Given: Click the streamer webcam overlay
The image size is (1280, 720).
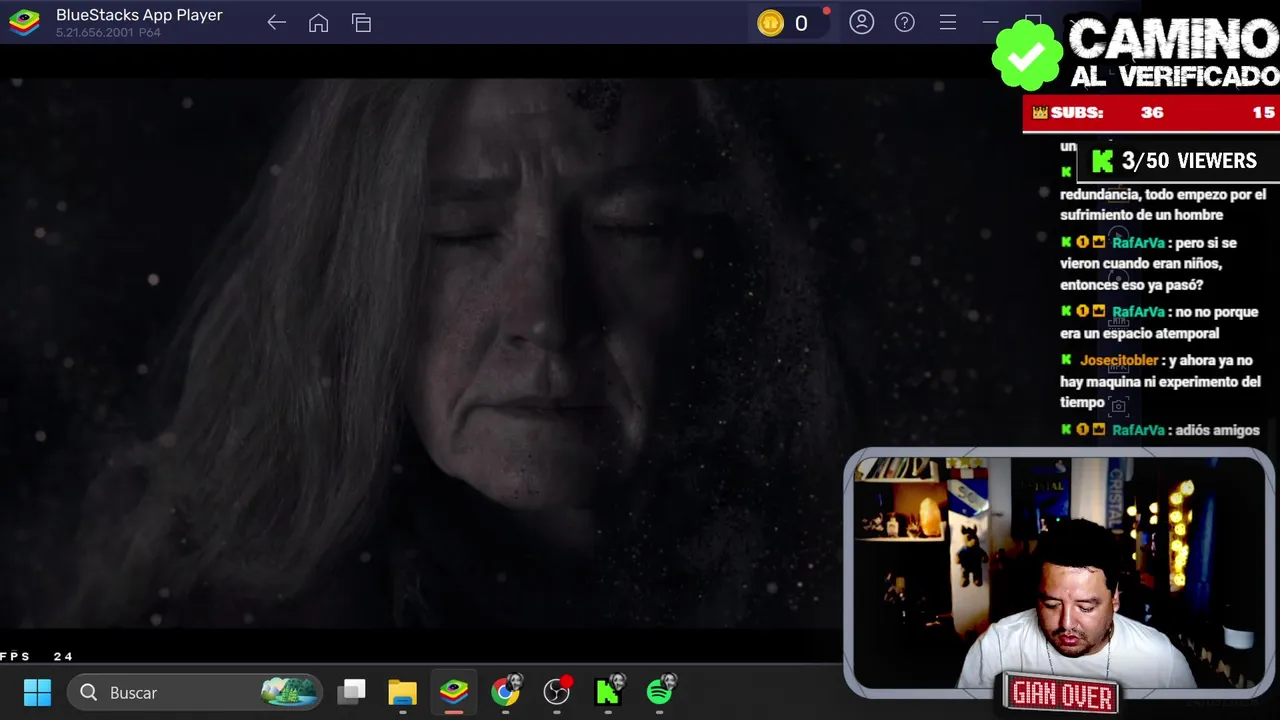Looking at the screenshot, I should point(1059,572).
